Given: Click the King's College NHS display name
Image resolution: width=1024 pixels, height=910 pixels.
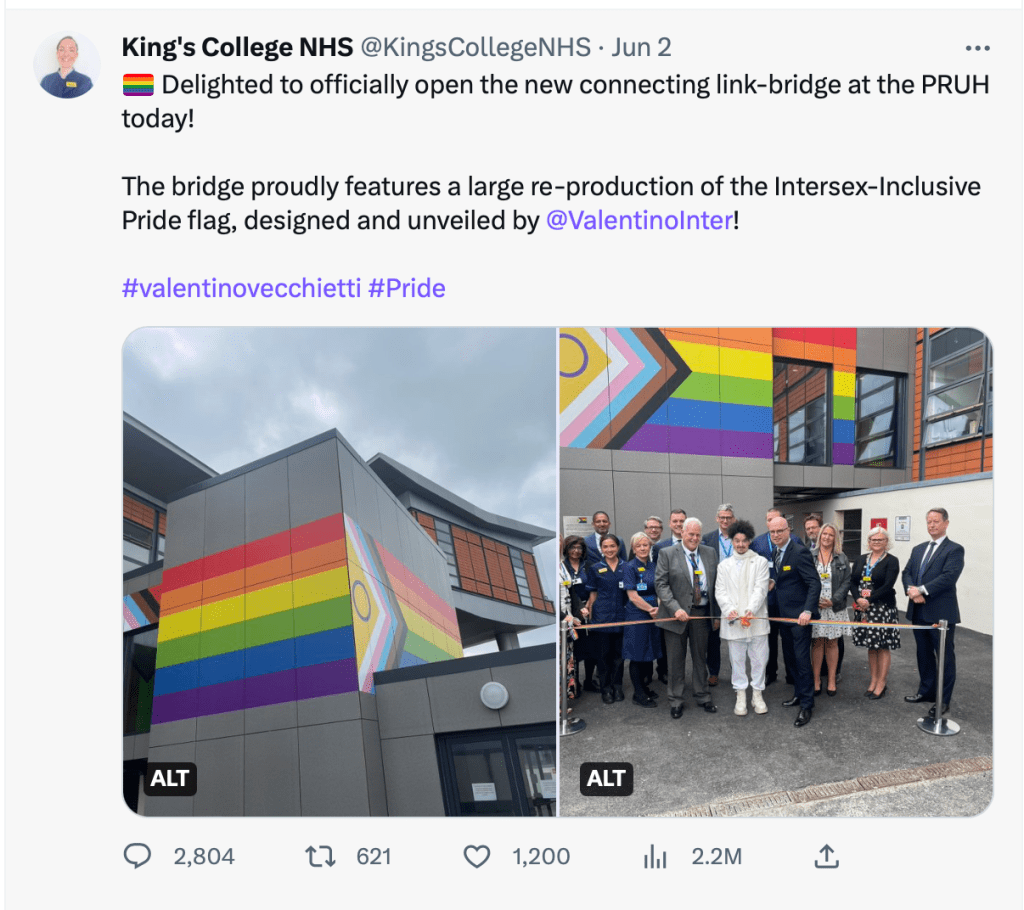Looking at the screenshot, I should 236,47.
